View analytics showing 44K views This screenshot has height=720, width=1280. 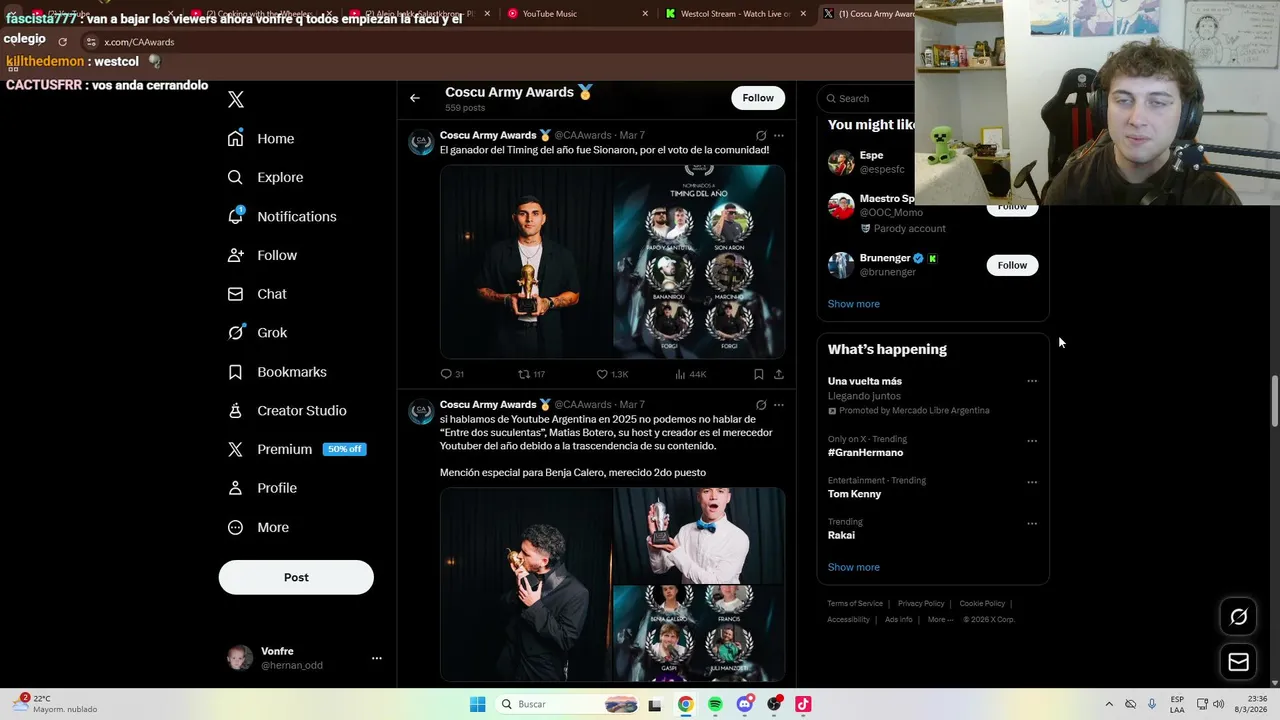point(691,374)
